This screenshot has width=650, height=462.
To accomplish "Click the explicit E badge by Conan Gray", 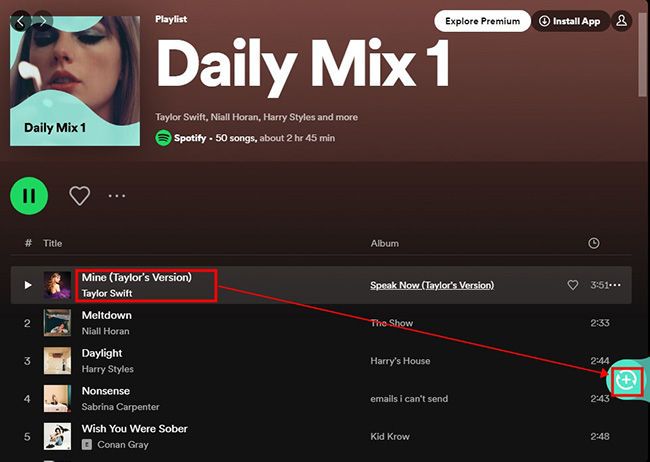I will click(87, 445).
